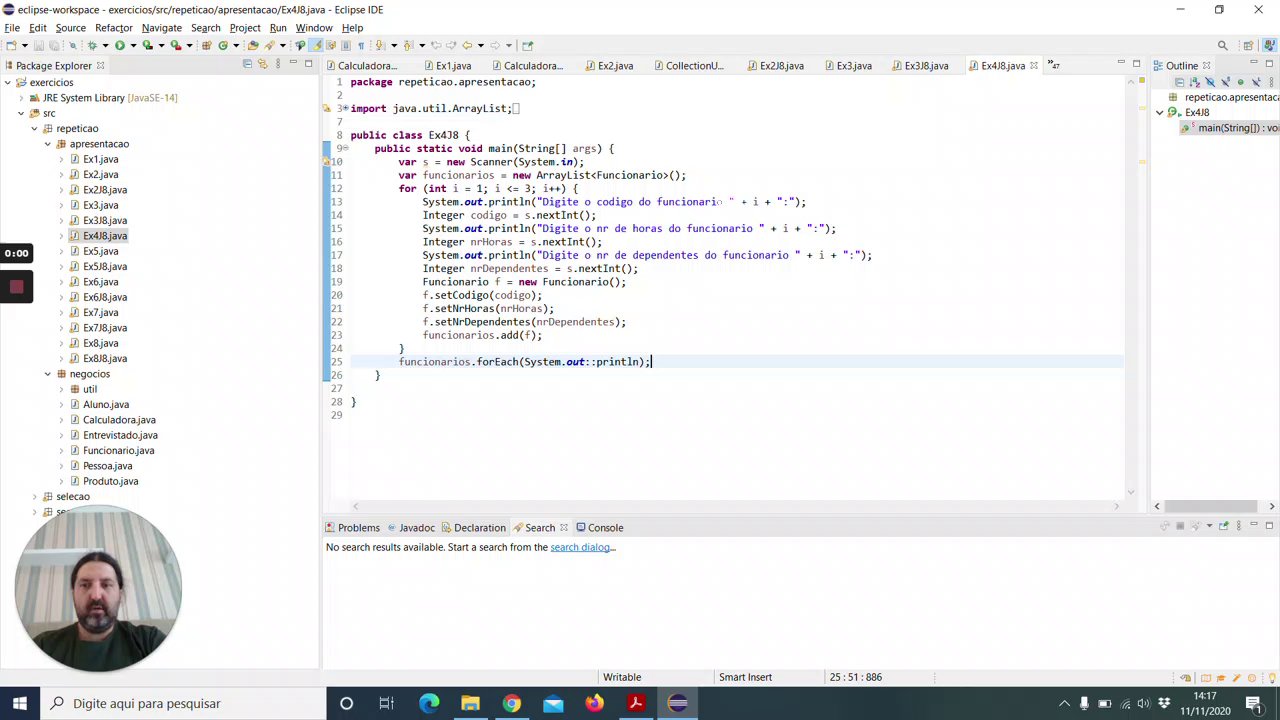Show hidden editor tabs list
1280x720 pixels.
[x=1053, y=66]
